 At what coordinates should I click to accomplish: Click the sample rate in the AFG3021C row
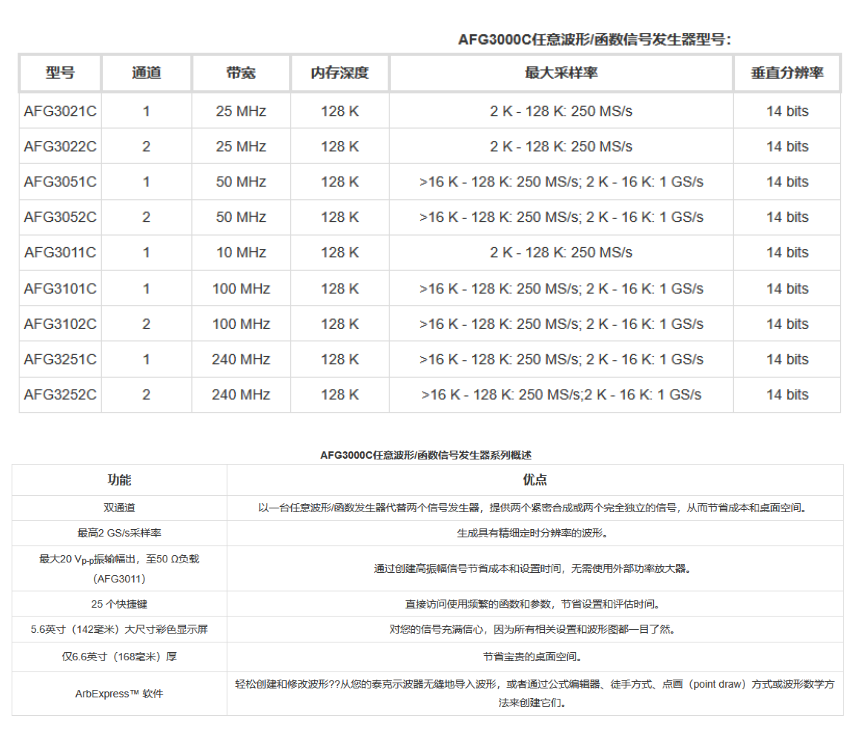[x=561, y=111]
